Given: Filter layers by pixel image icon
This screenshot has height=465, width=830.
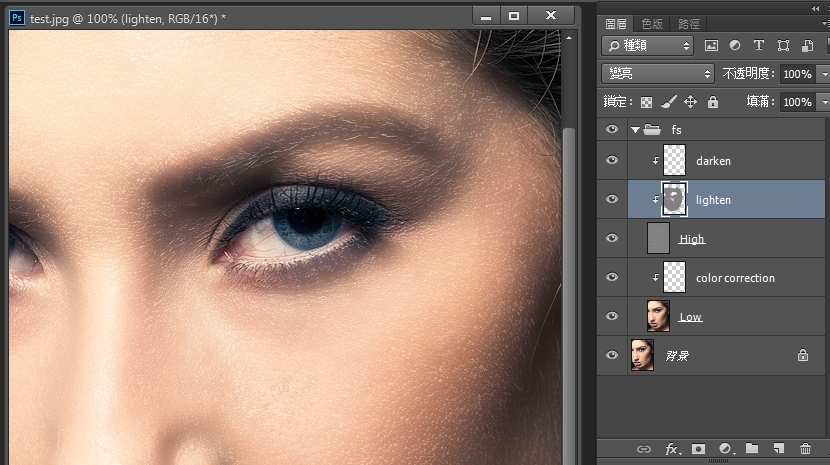Looking at the screenshot, I should tap(711, 46).
